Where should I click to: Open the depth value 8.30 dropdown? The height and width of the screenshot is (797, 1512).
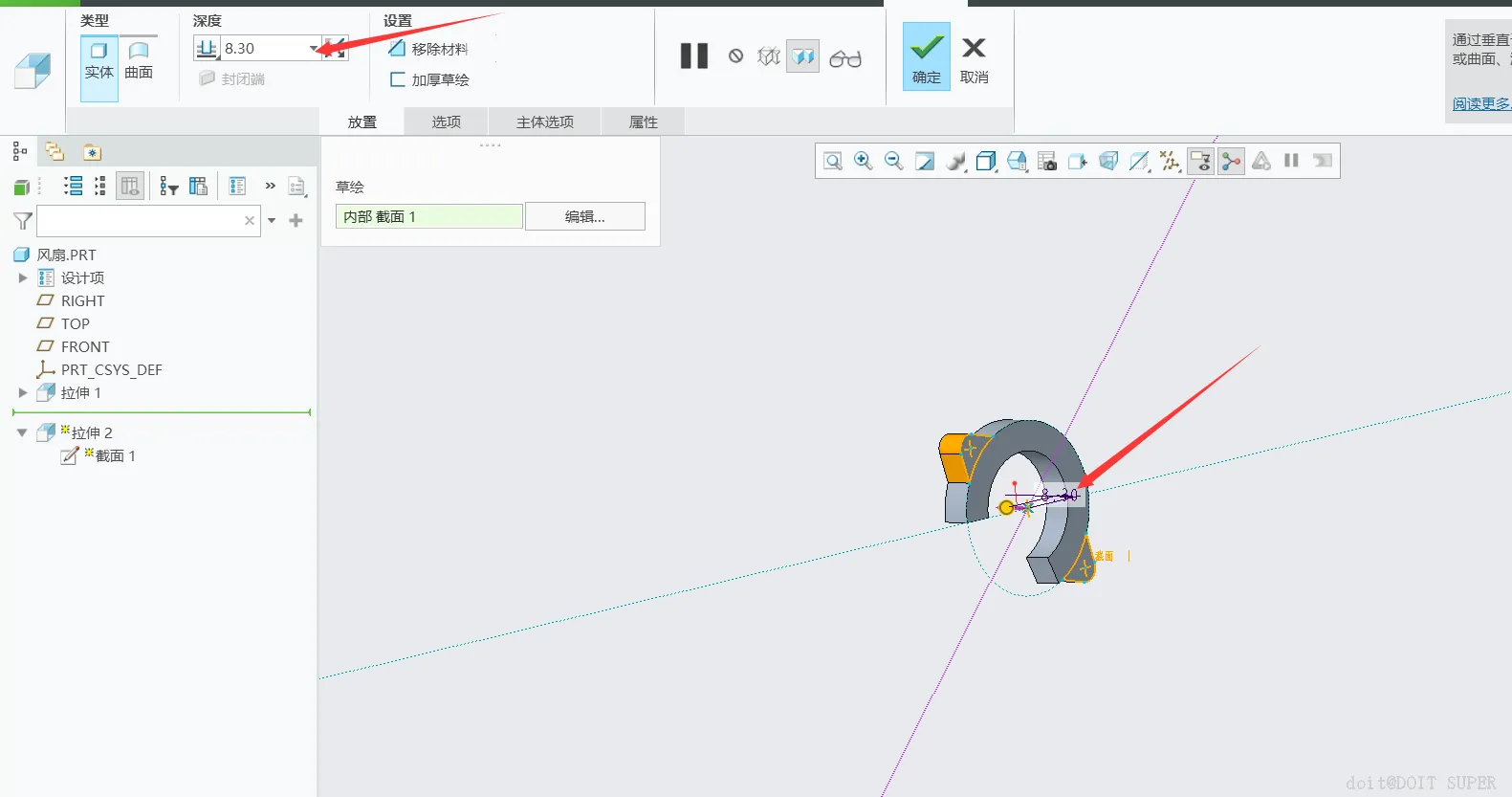point(314,49)
